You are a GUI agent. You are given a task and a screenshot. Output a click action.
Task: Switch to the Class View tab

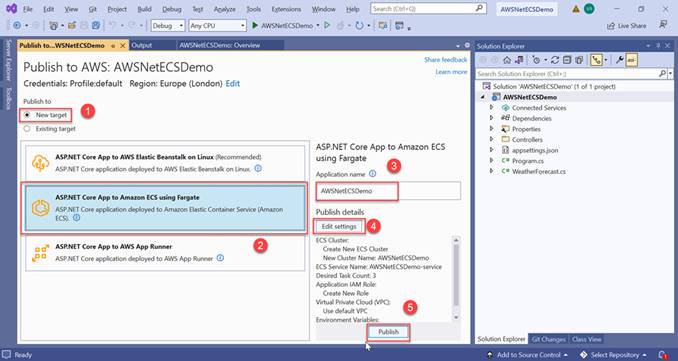pos(586,339)
